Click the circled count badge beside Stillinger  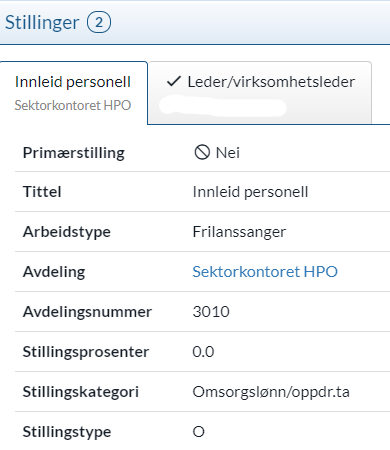99,22
